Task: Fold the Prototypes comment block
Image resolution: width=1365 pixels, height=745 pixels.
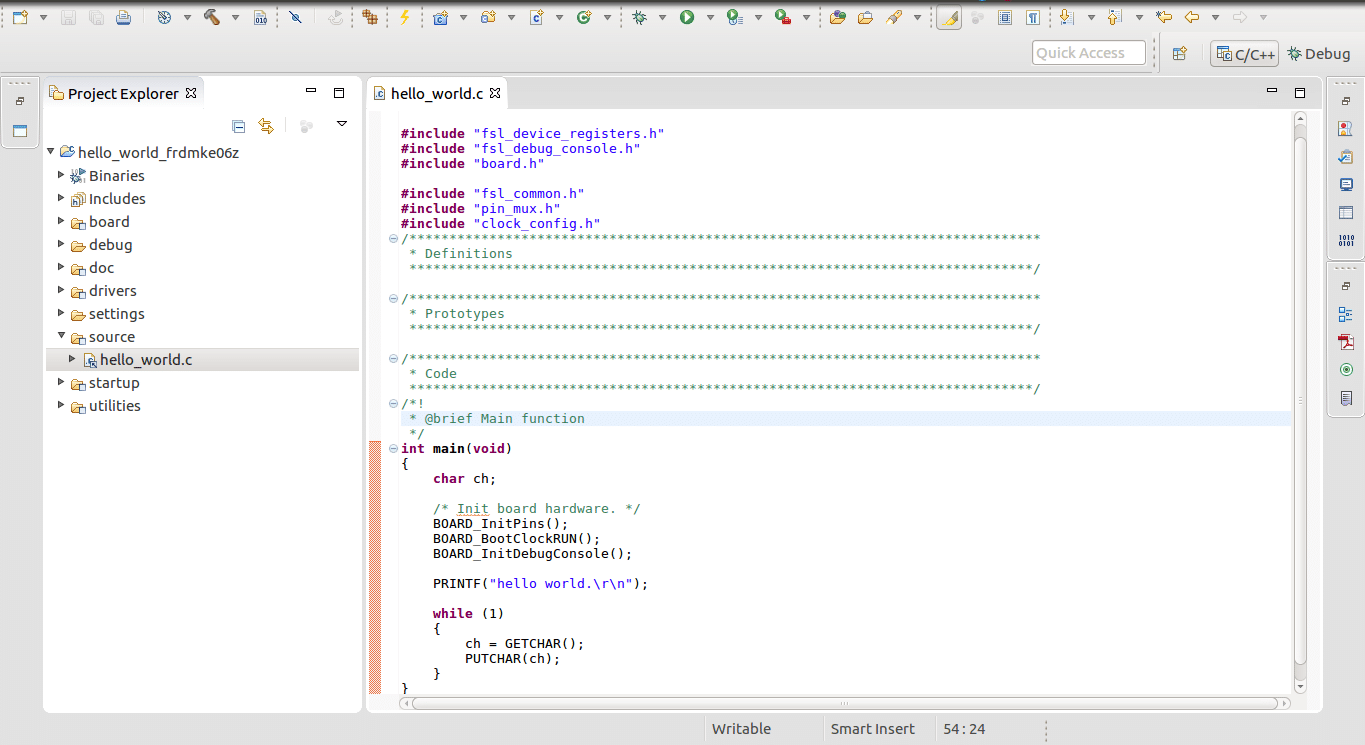Action: point(393,299)
